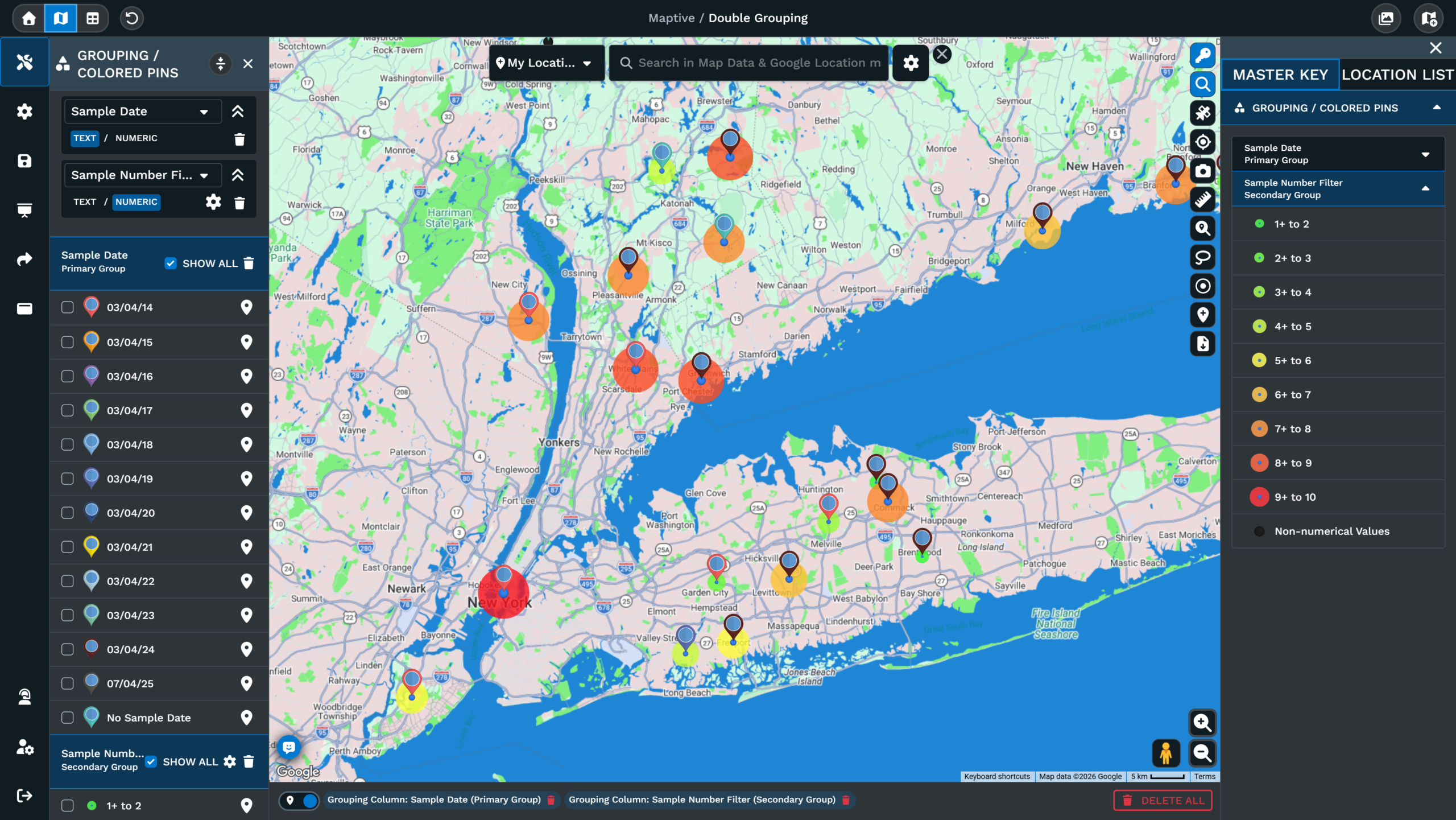Expand Sample Date Primary Group in key
Image resolution: width=1456 pixels, height=820 pixels.
tap(1337, 154)
